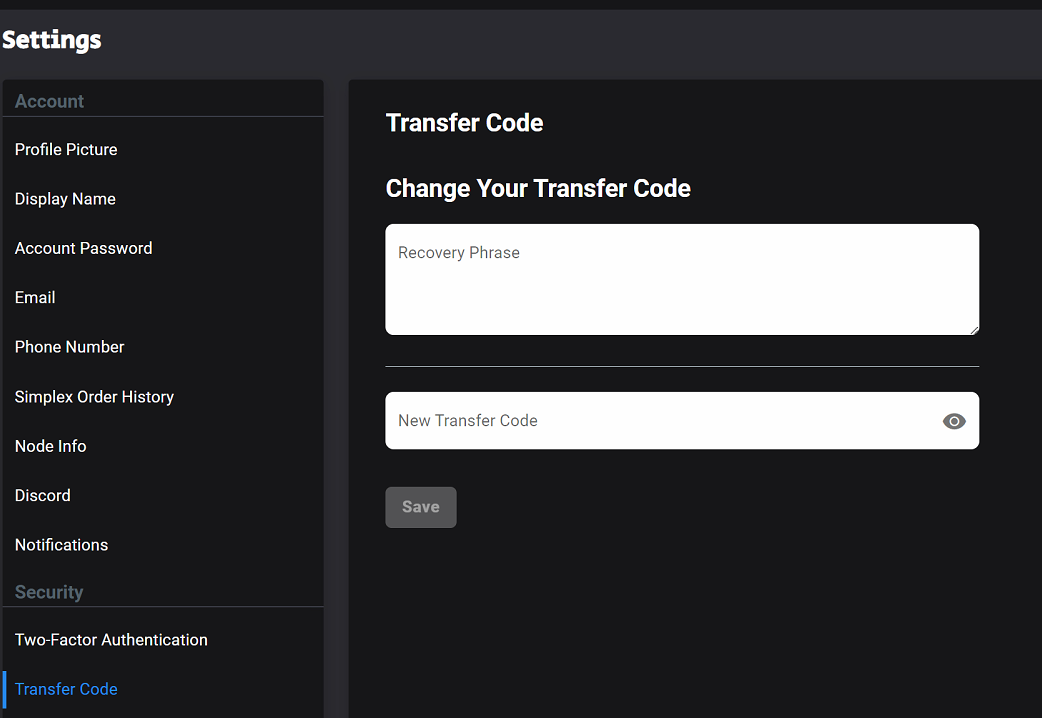Click the Settings page title
This screenshot has height=718, width=1042.
tap(52, 40)
